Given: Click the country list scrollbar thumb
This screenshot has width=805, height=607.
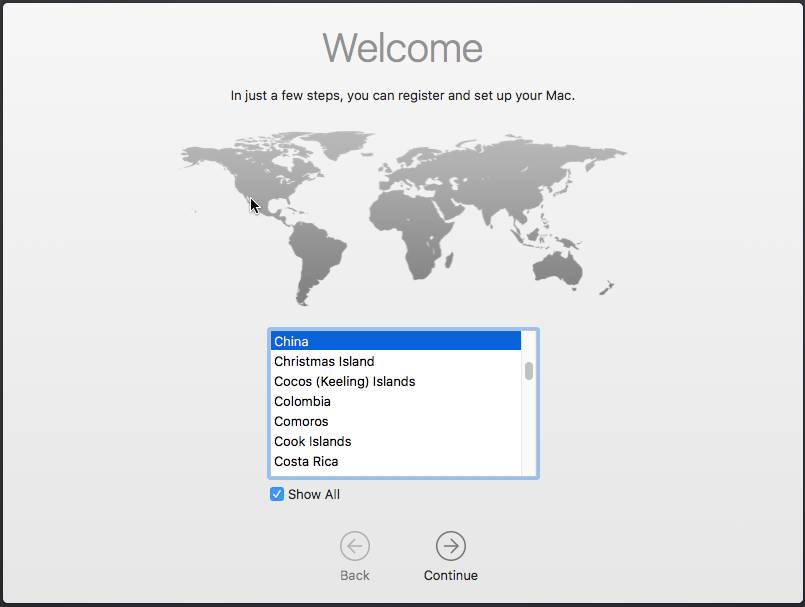Looking at the screenshot, I should (529, 371).
